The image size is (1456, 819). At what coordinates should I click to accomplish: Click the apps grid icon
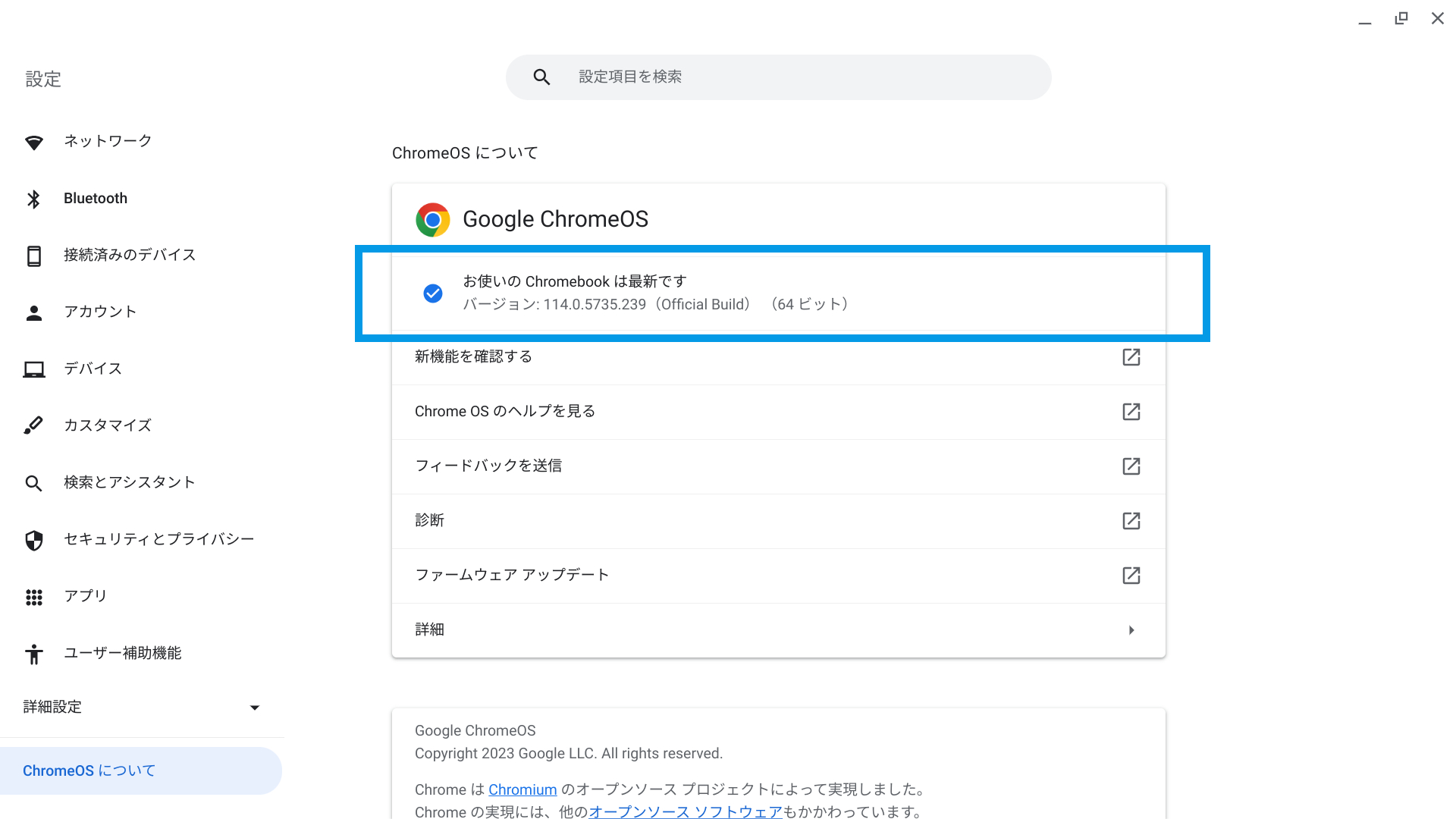pos(34,598)
